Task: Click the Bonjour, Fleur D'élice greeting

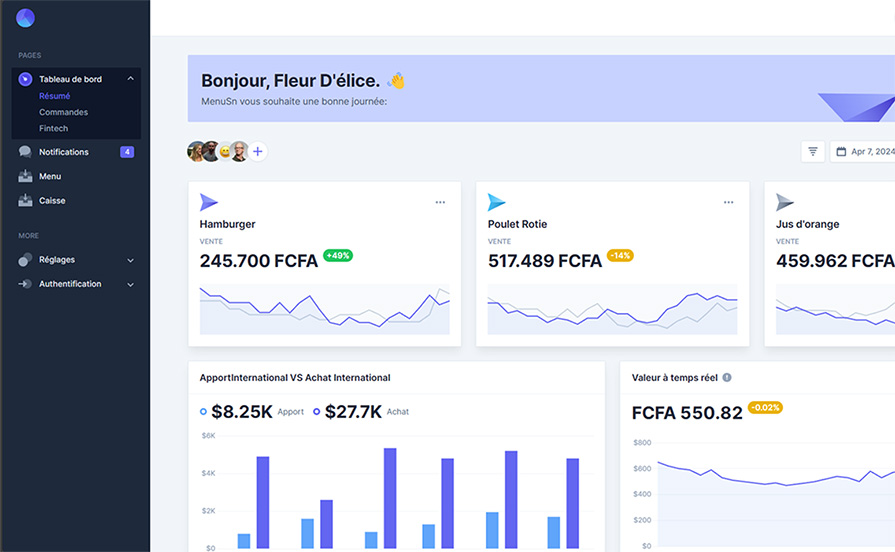Action: coord(290,80)
